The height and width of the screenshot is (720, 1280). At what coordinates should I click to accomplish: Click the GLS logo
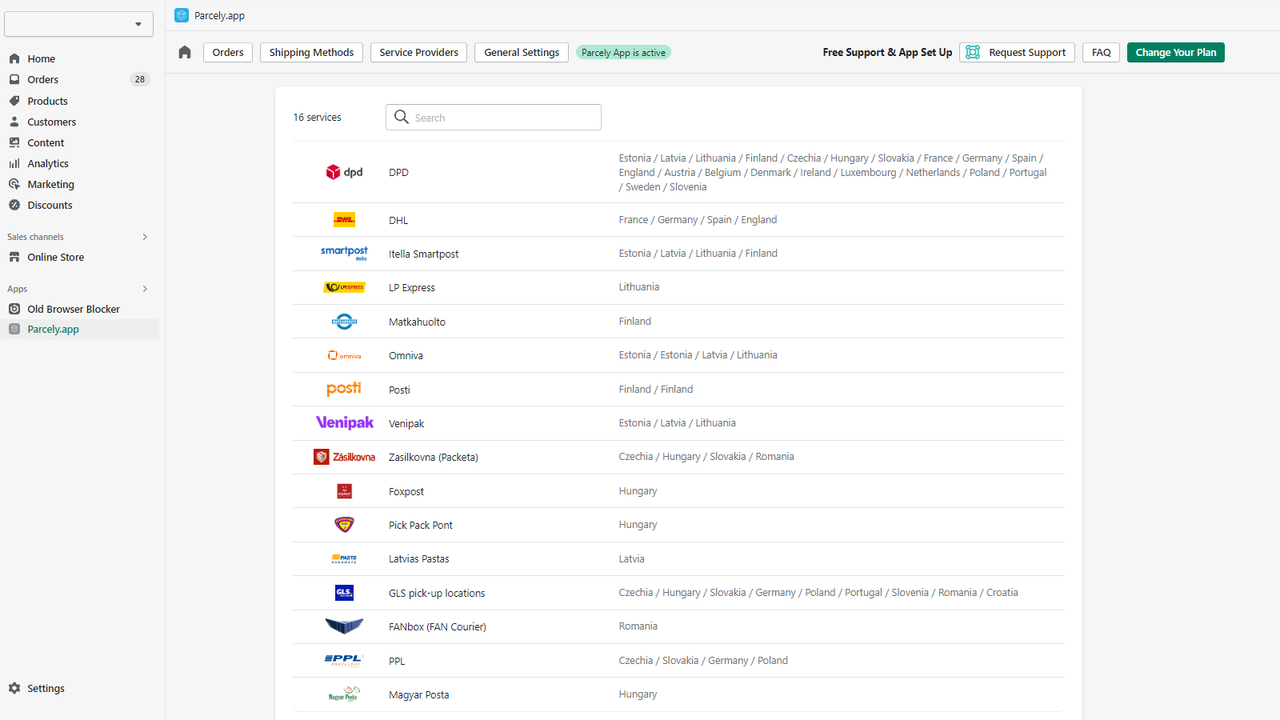(344, 593)
